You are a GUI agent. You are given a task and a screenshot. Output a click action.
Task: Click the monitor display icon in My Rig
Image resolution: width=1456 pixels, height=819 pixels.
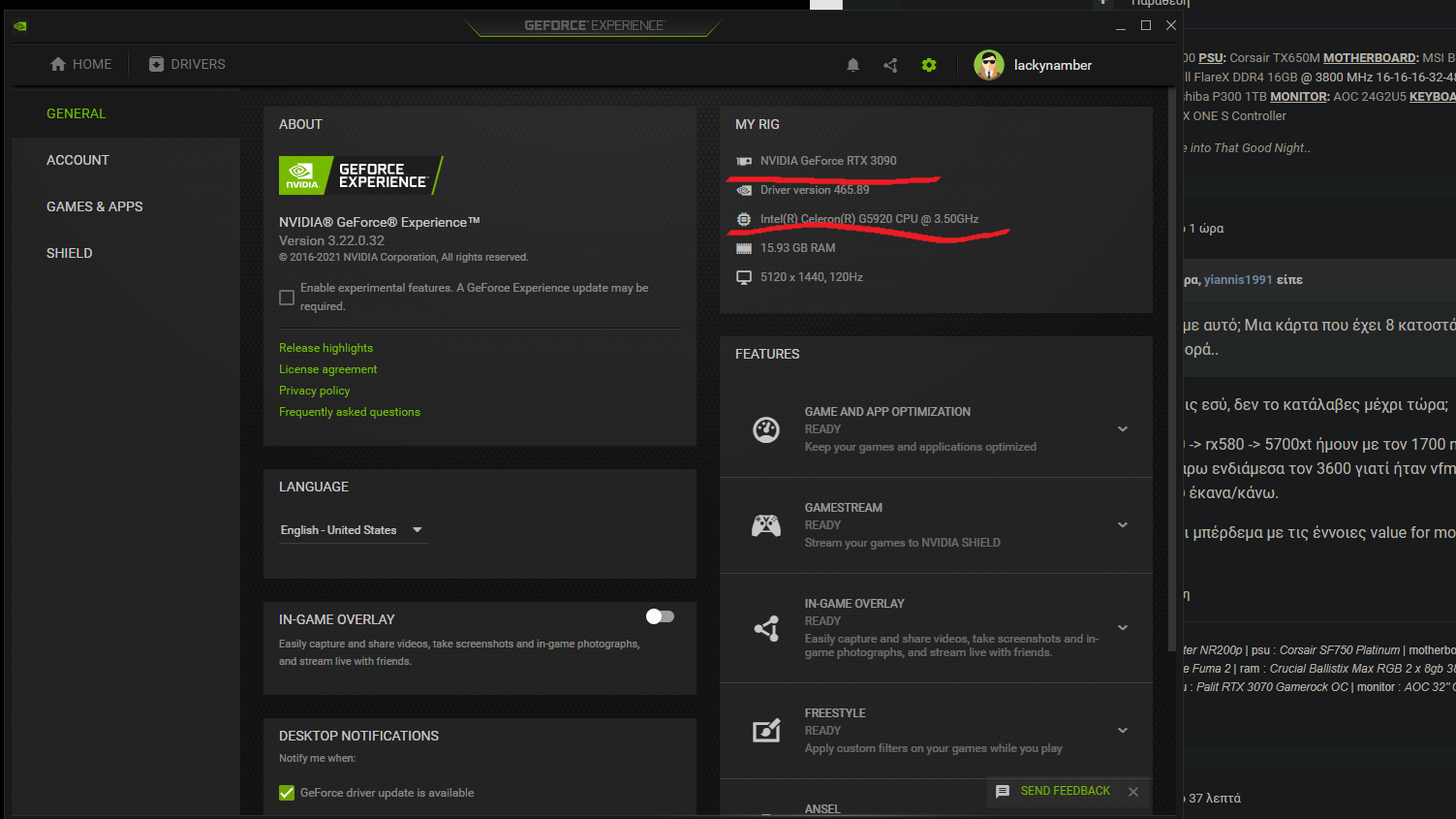click(x=744, y=277)
